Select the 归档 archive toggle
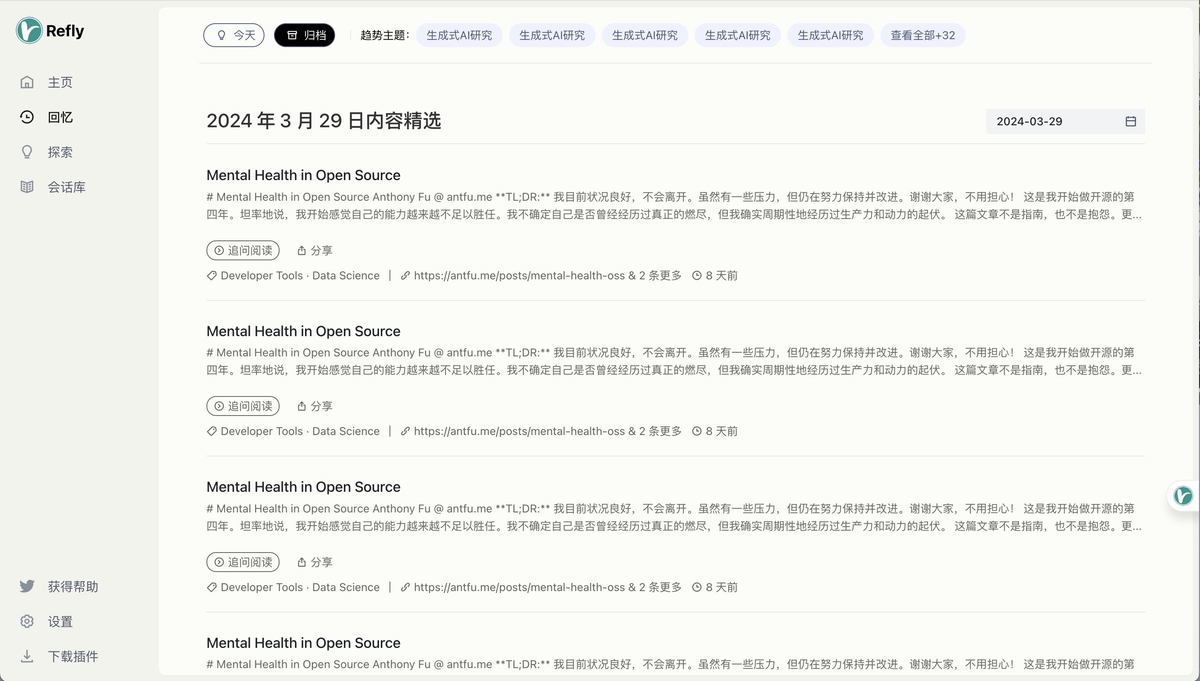Viewport: 1200px width, 681px height. (305, 35)
